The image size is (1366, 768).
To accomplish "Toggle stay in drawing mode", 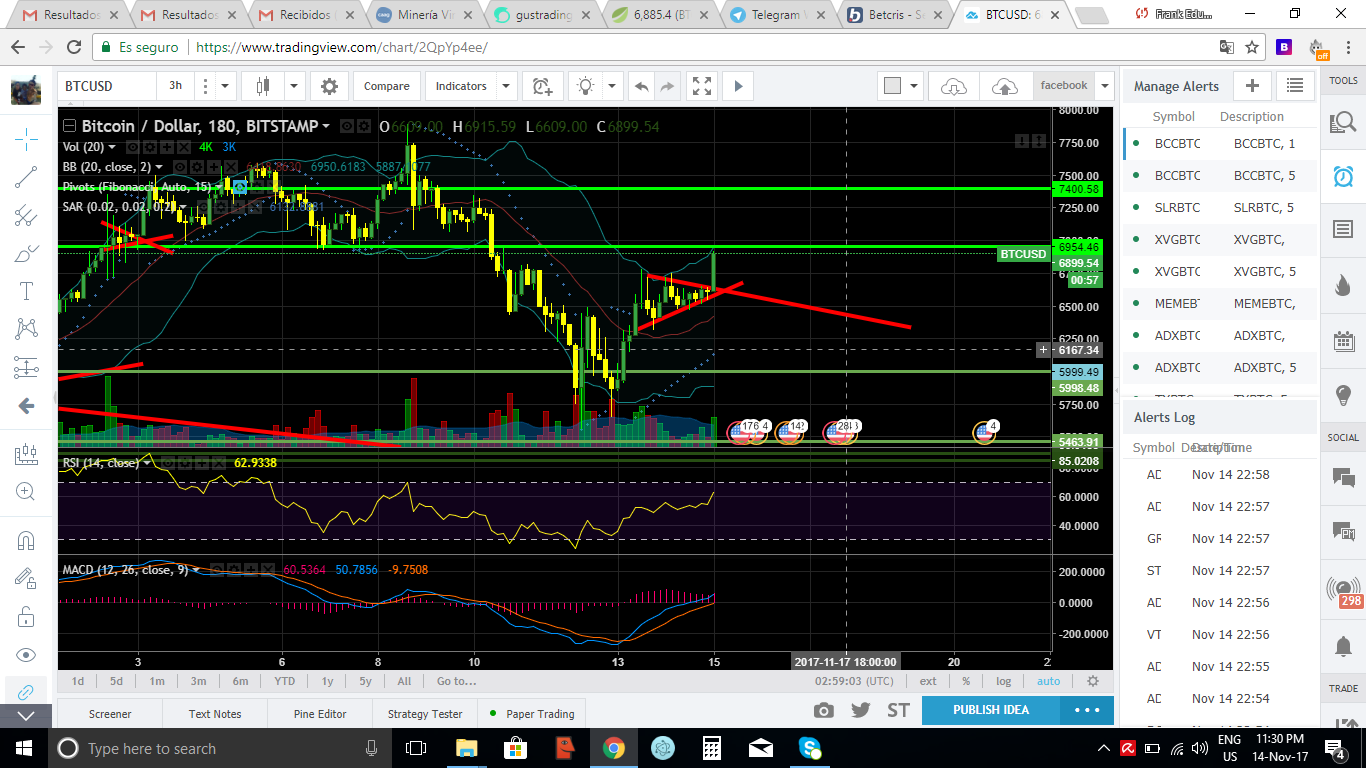I will [x=26, y=578].
